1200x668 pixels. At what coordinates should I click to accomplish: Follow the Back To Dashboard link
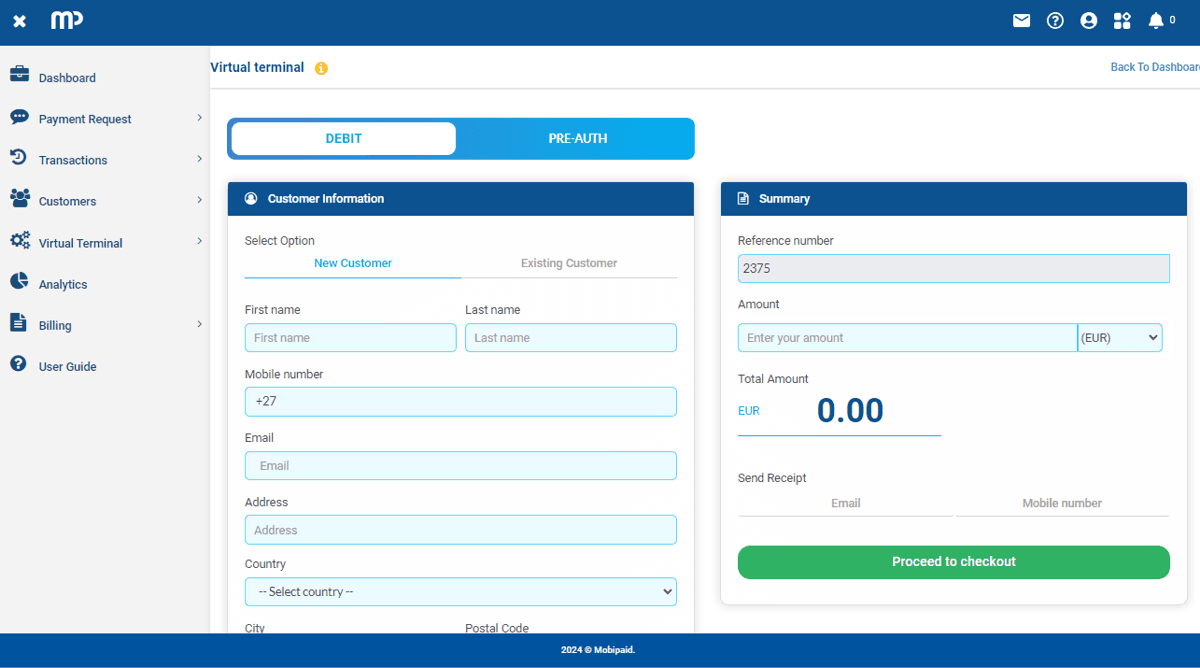click(1154, 67)
